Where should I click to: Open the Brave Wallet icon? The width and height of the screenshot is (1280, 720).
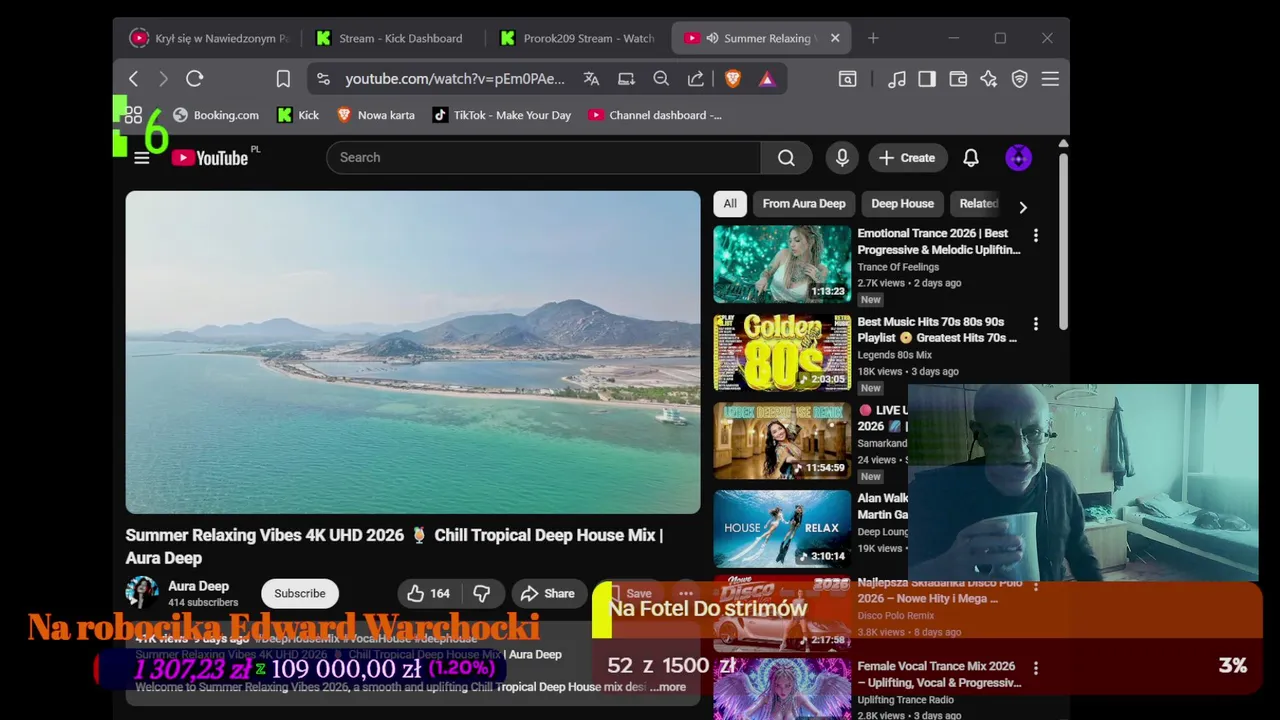(x=958, y=79)
